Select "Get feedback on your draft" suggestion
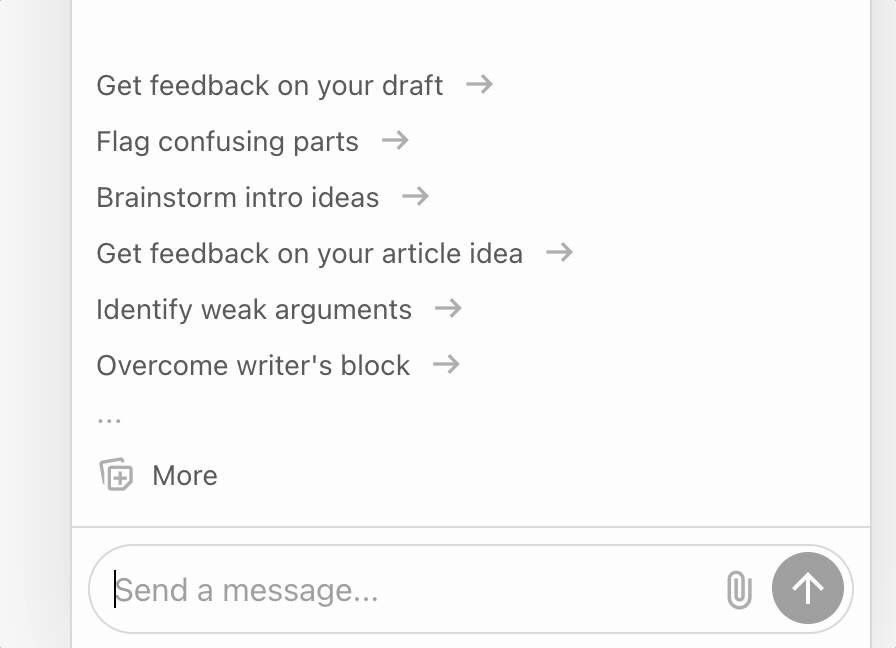 click(269, 86)
